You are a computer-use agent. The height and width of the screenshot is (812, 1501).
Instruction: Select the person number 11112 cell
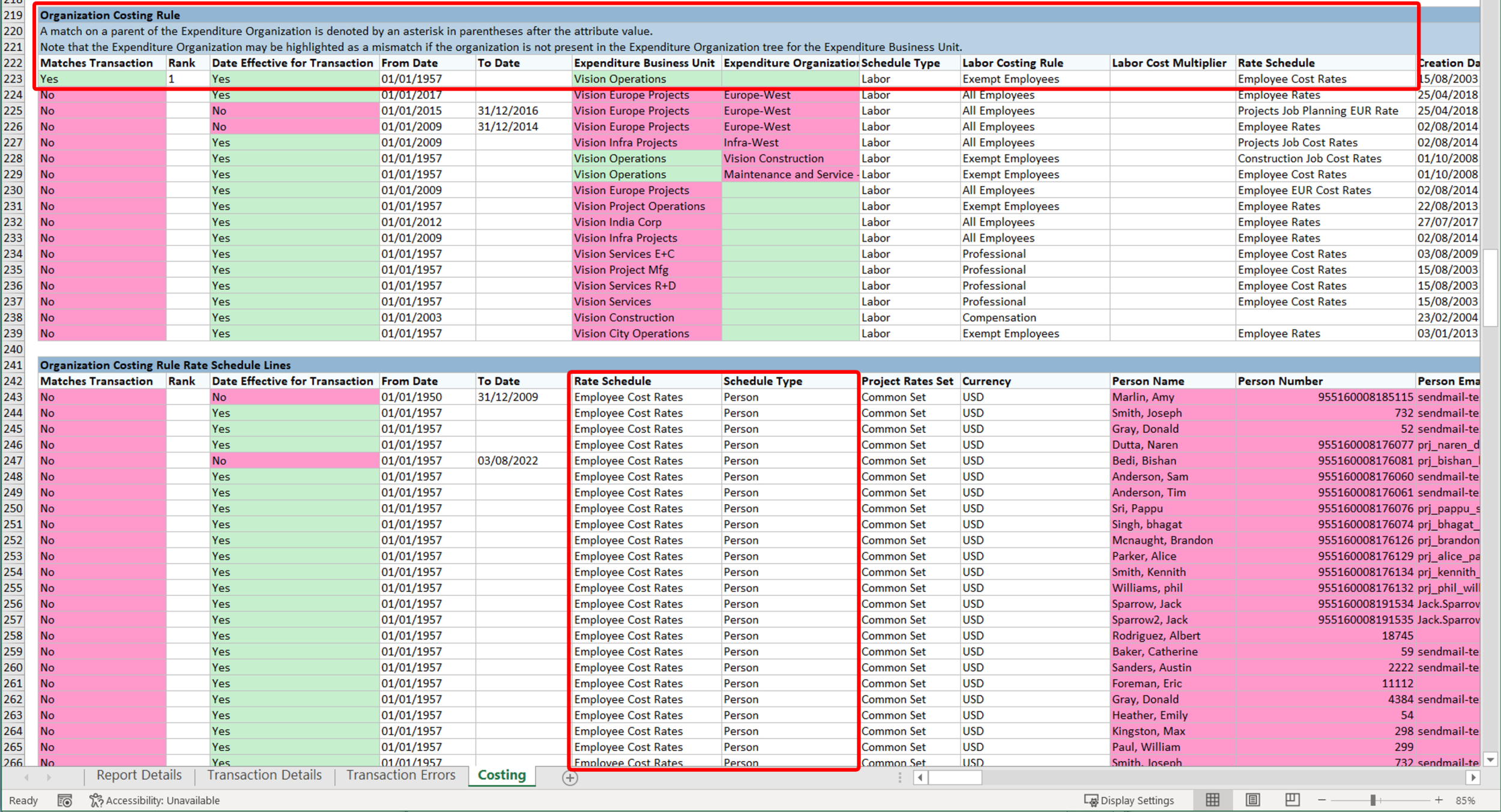coord(1325,683)
